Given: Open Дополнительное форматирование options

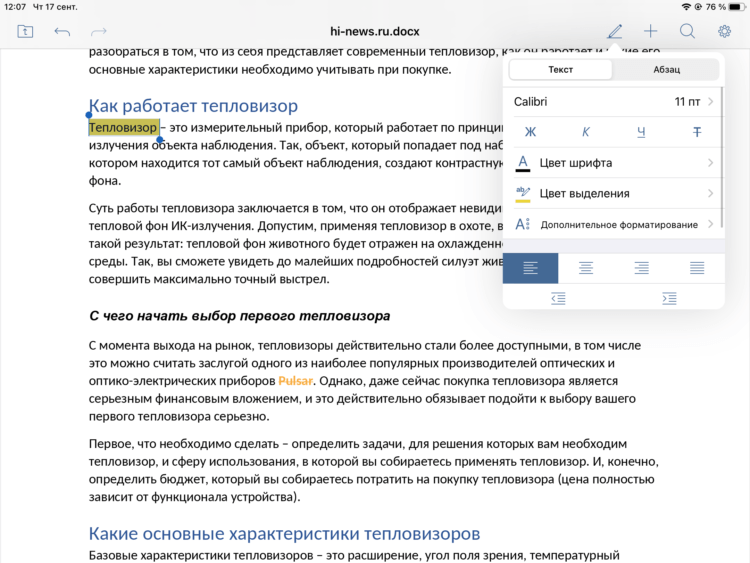Looking at the screenshot, I should [x=614, y=224].
